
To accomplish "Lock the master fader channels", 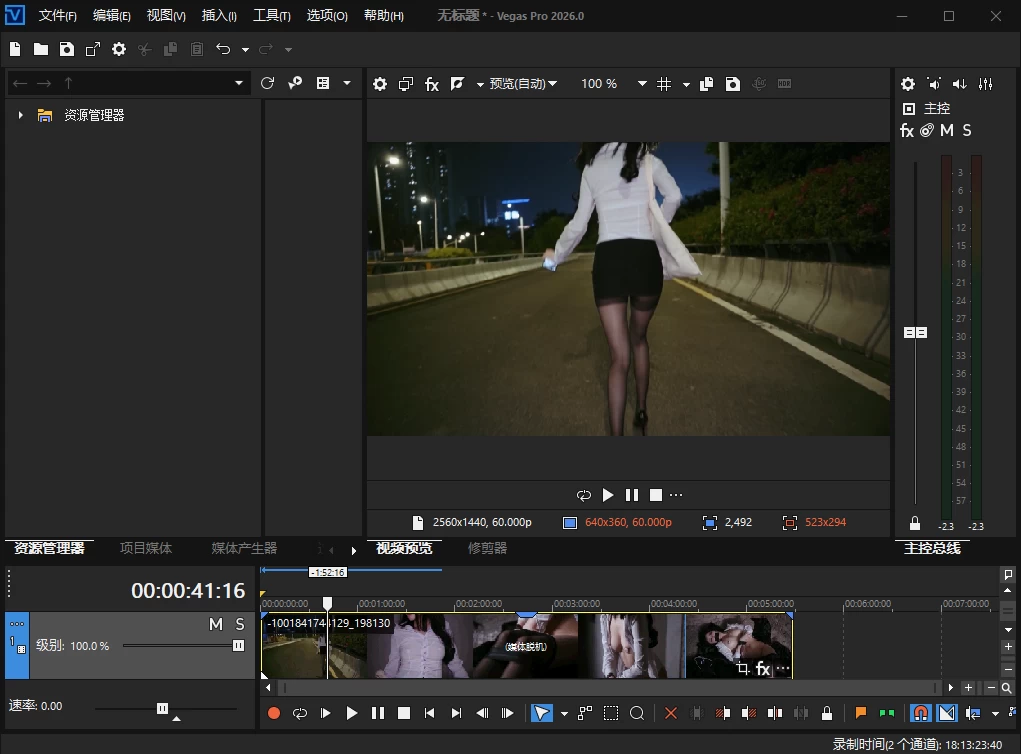I will coord(915,523).
